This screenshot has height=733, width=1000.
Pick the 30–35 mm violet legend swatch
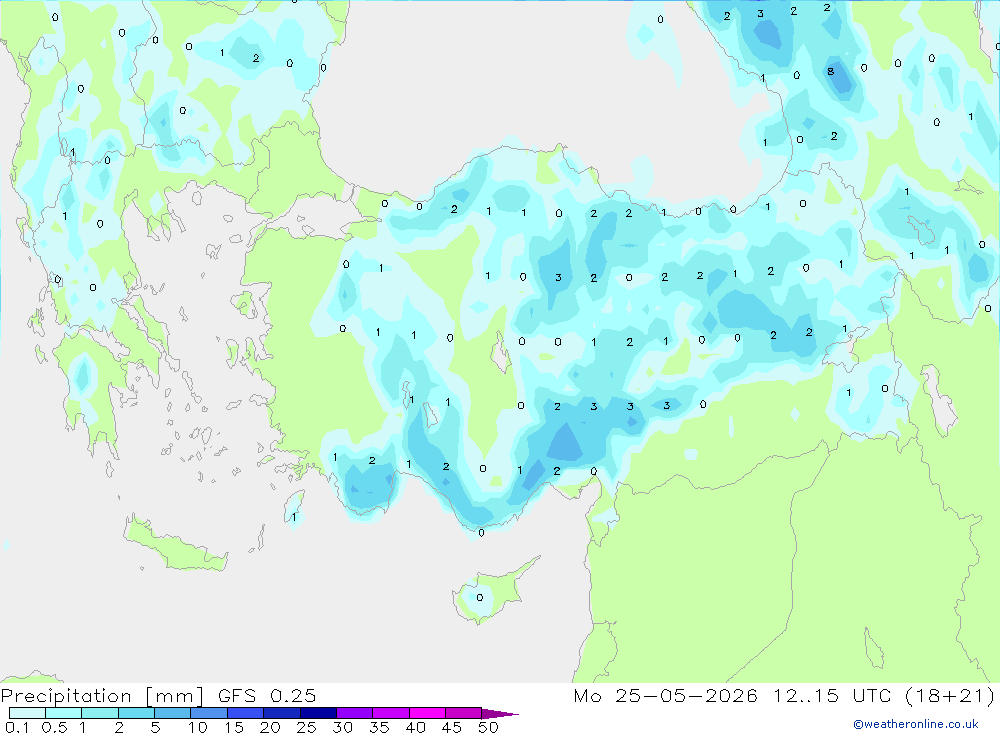(354, 713)
